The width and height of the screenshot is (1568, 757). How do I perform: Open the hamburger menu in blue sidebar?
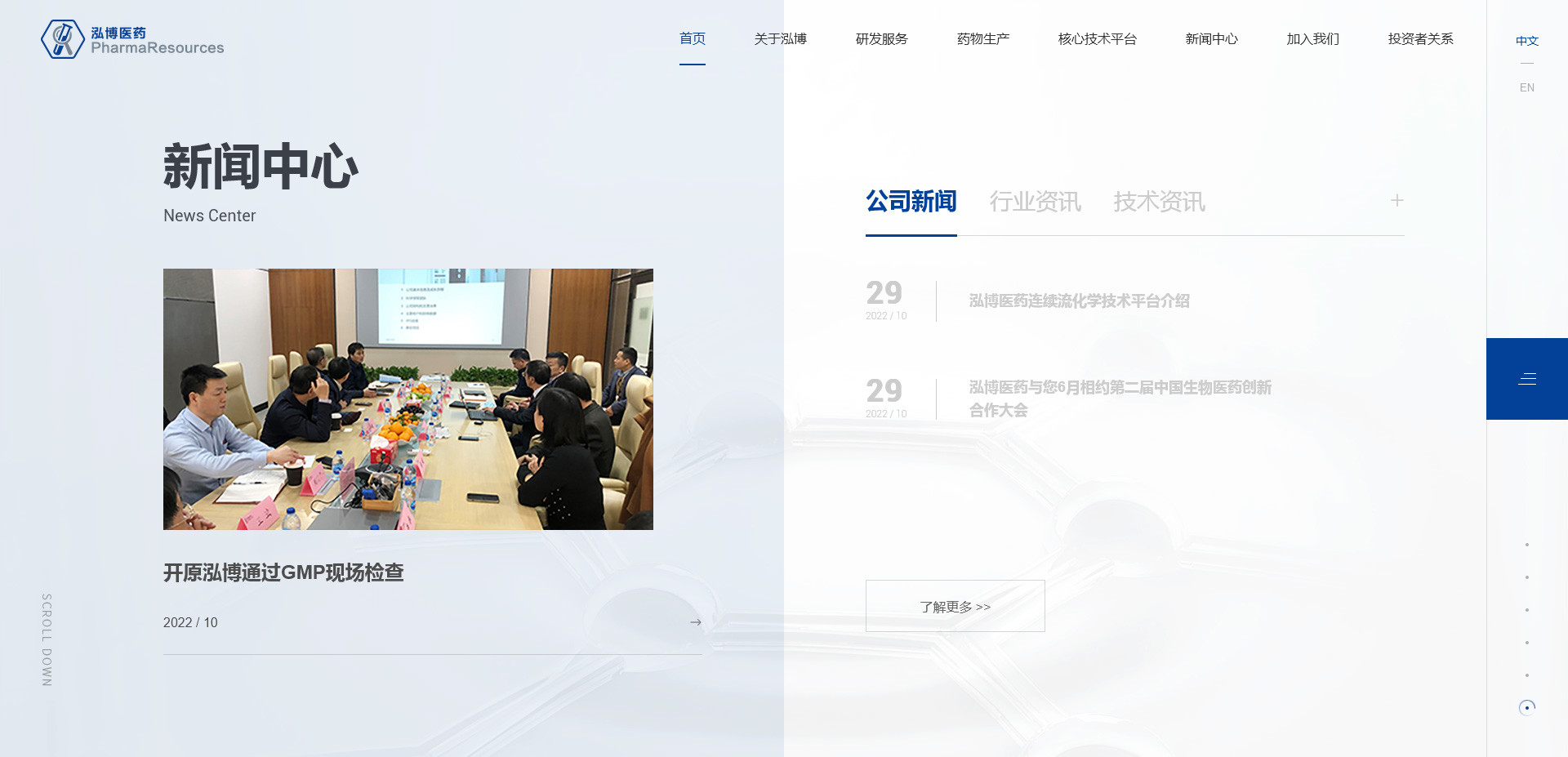click(1526, 379)
